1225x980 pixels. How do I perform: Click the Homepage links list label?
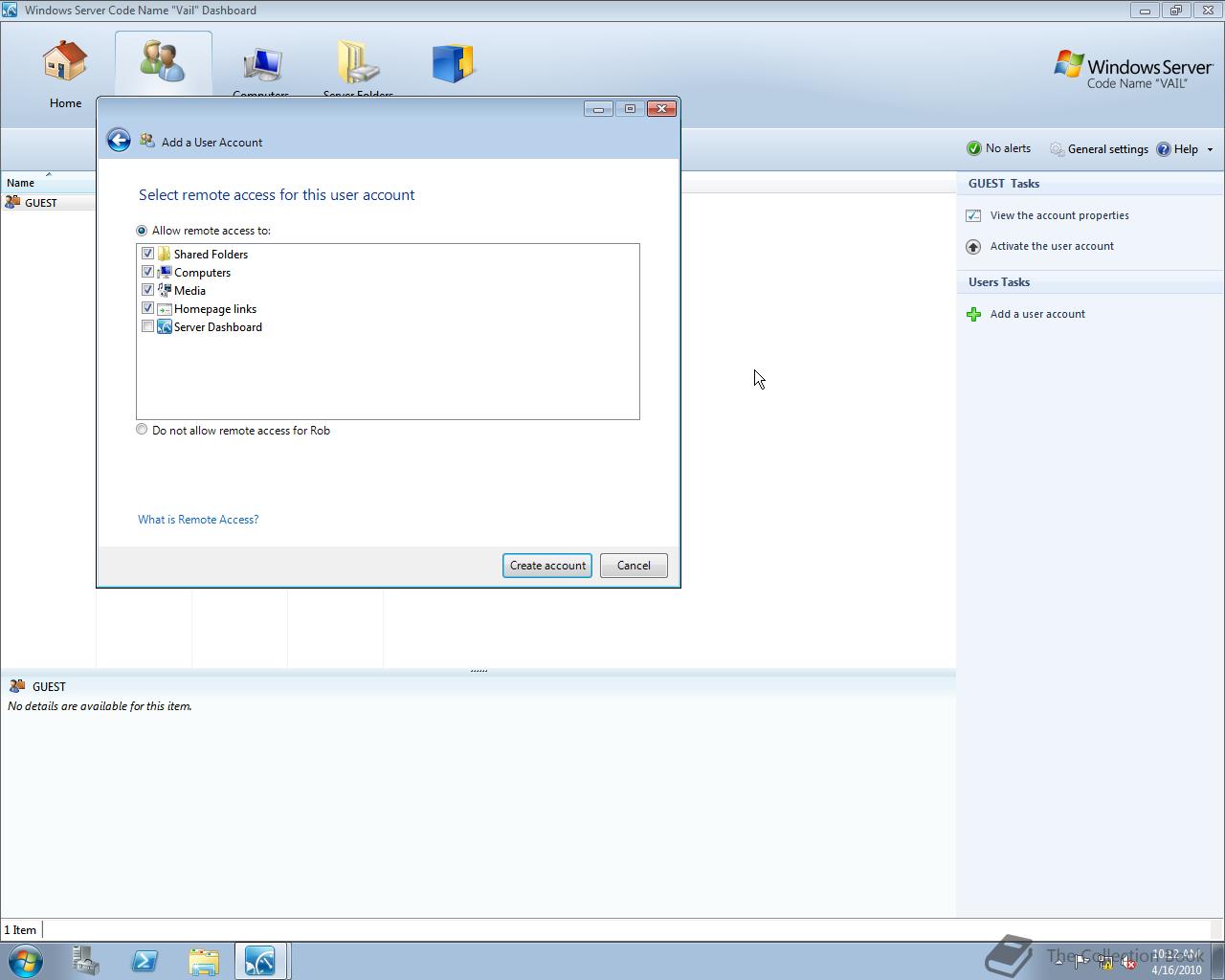point(215,309)
